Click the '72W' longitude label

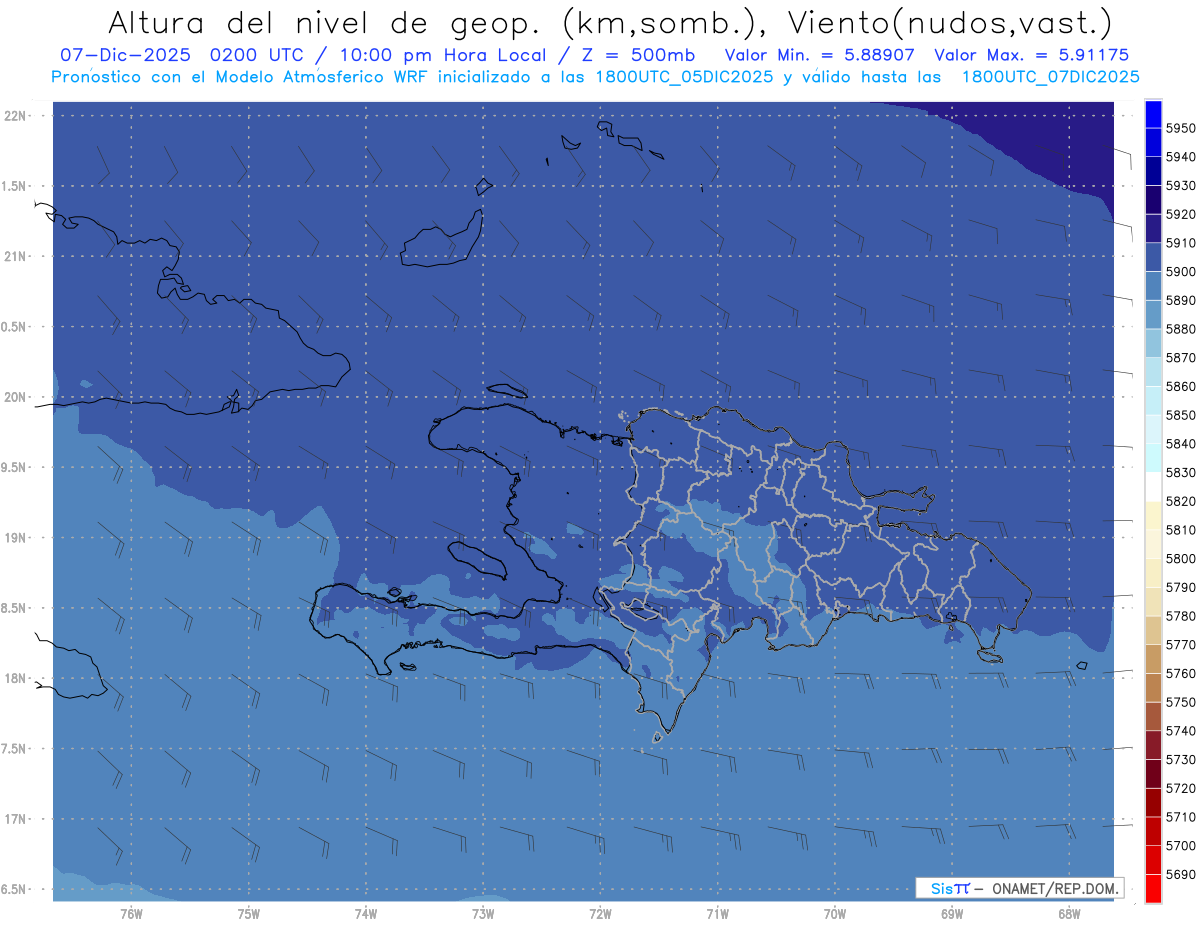(x=600, y=914)
